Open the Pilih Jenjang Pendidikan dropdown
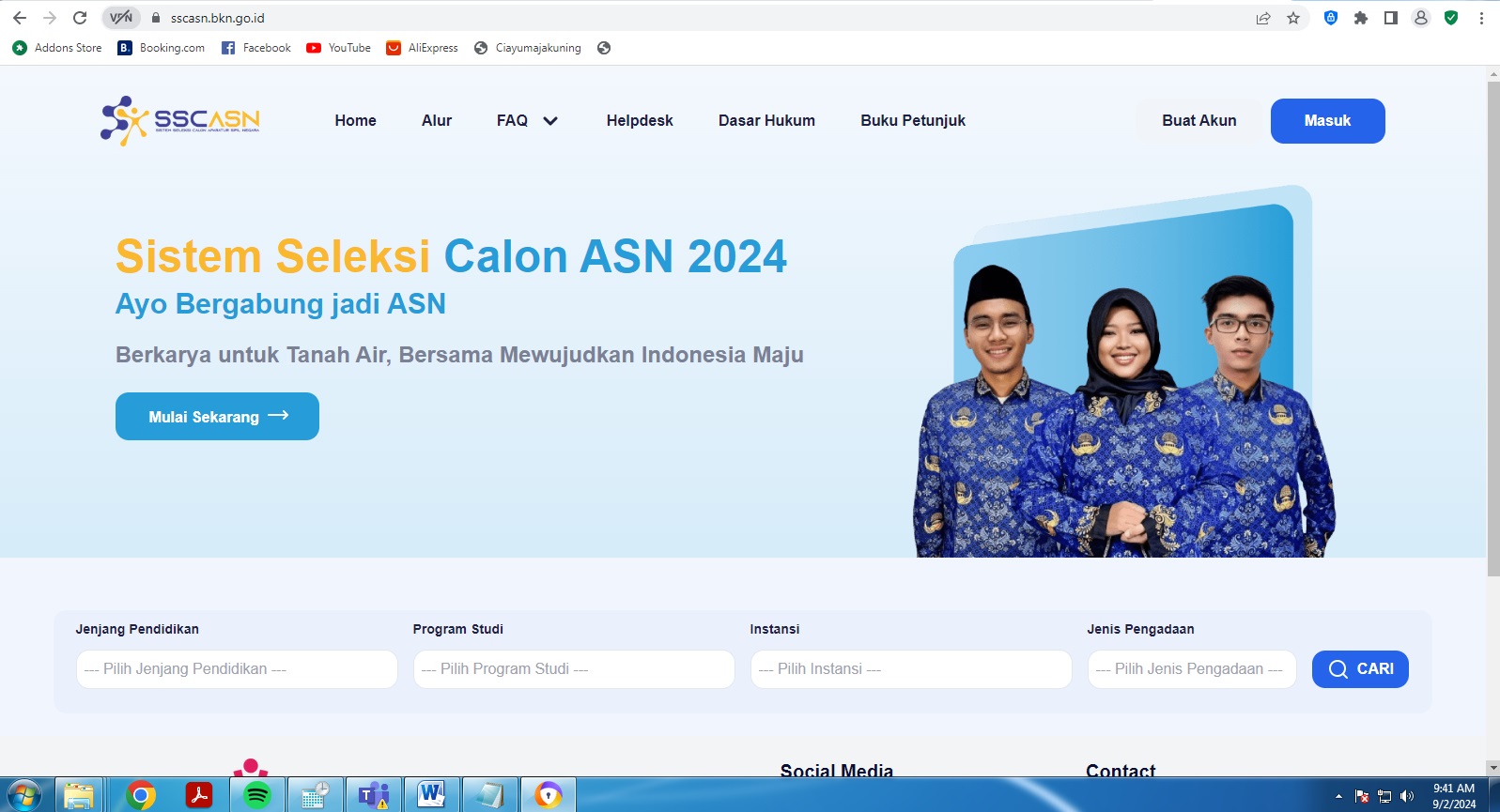 click(x=237, y=669)
